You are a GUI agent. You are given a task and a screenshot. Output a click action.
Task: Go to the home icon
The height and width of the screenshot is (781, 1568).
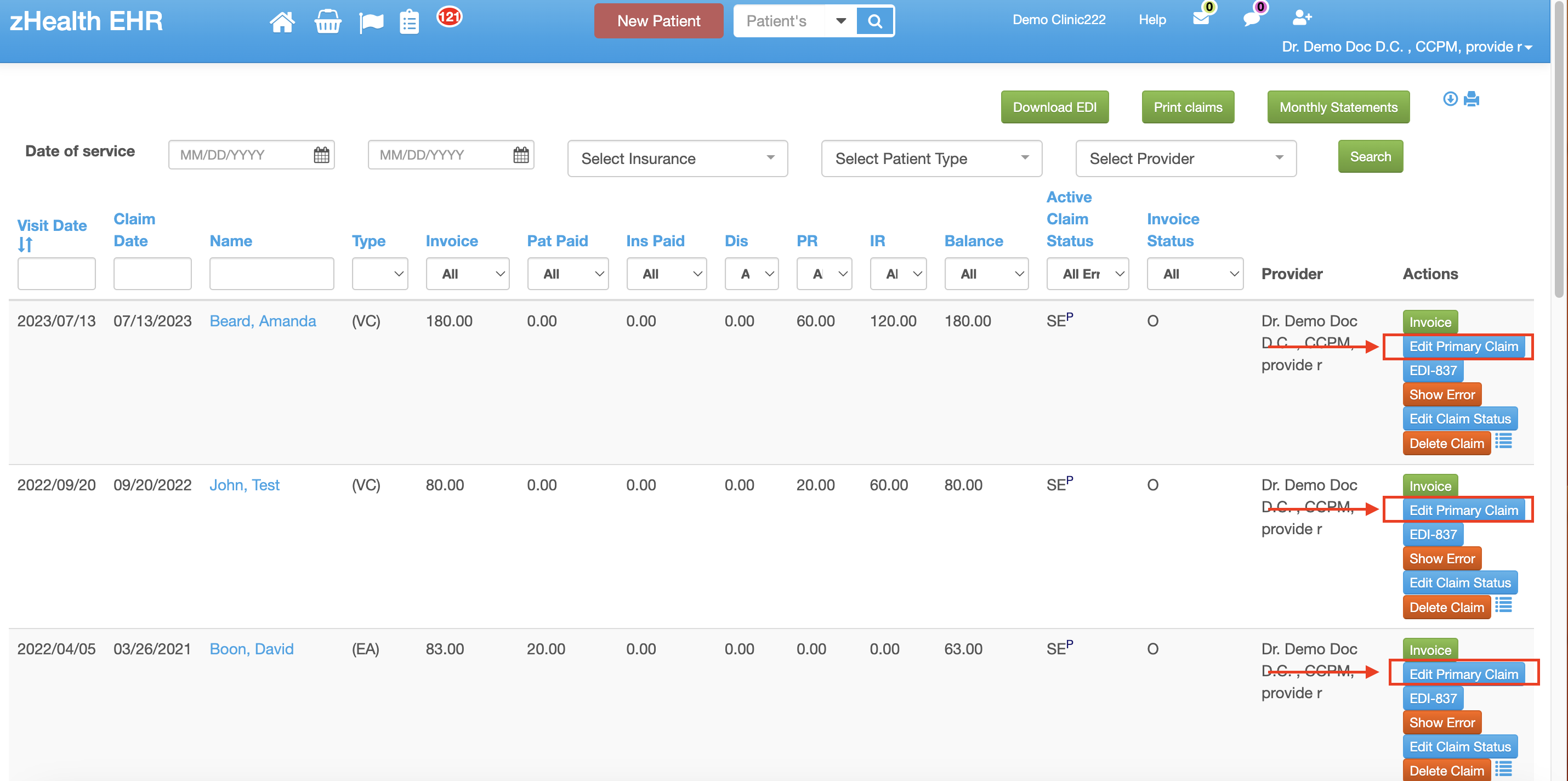click(282, 22)
